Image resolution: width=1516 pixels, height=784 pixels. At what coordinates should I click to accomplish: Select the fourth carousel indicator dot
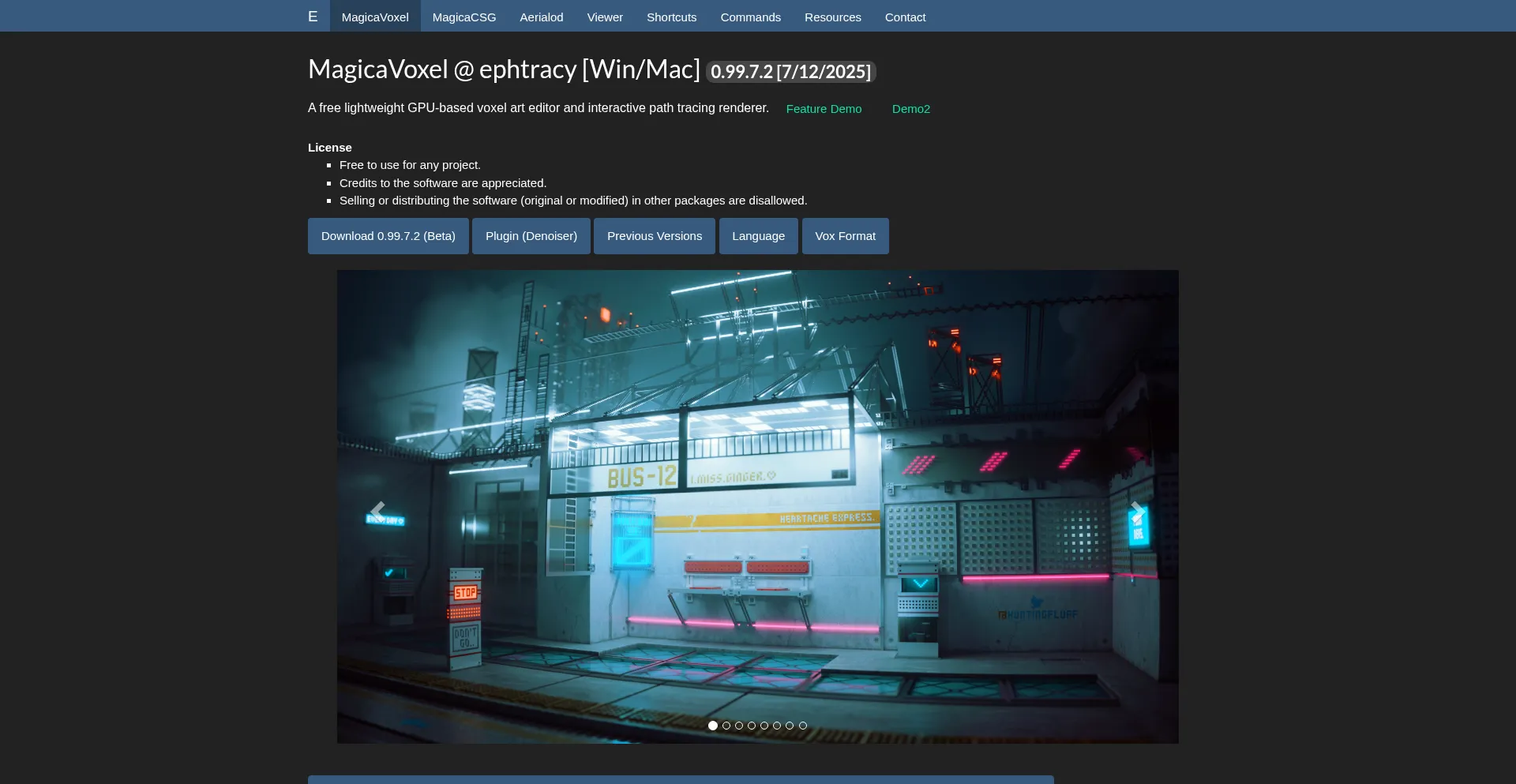(x=752, y=726)
